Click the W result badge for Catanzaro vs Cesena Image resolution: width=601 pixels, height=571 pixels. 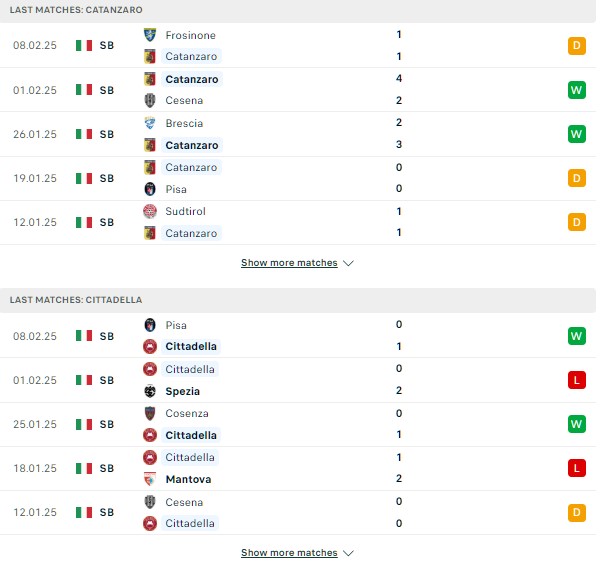pyautogui.click(x=577, y=90)
